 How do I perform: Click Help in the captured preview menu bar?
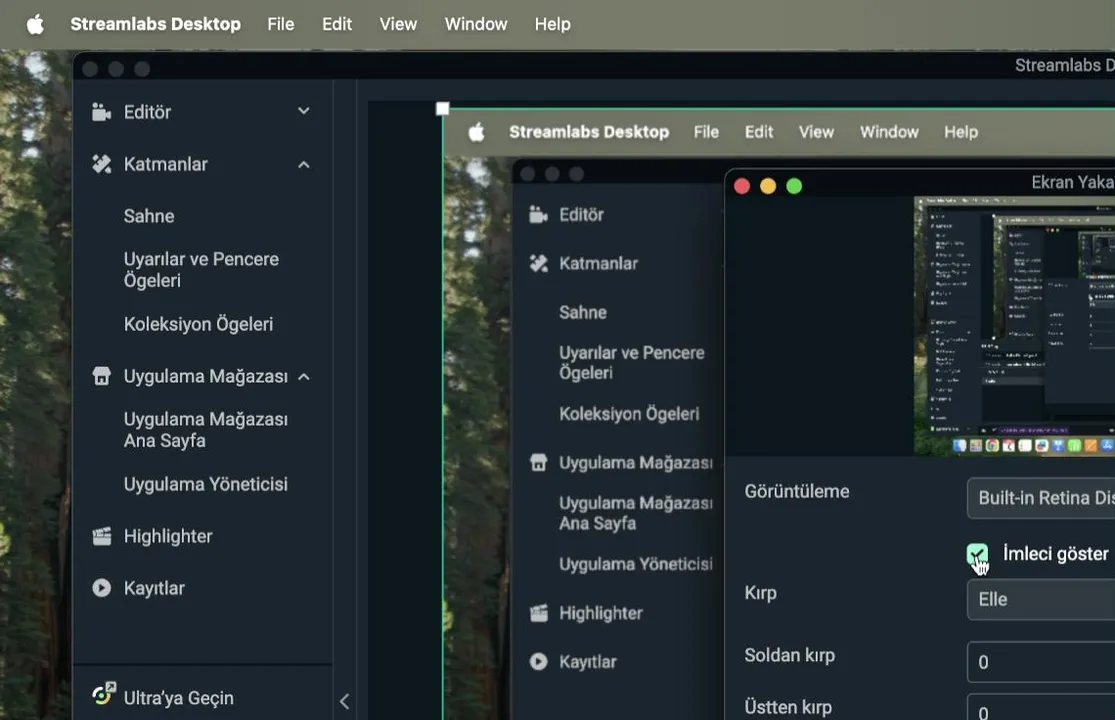[961, 132]
